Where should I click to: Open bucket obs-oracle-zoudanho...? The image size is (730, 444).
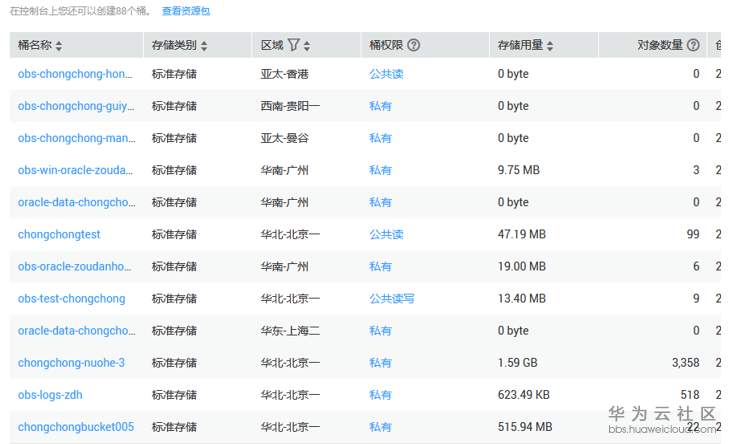click(x=74, y=267)
